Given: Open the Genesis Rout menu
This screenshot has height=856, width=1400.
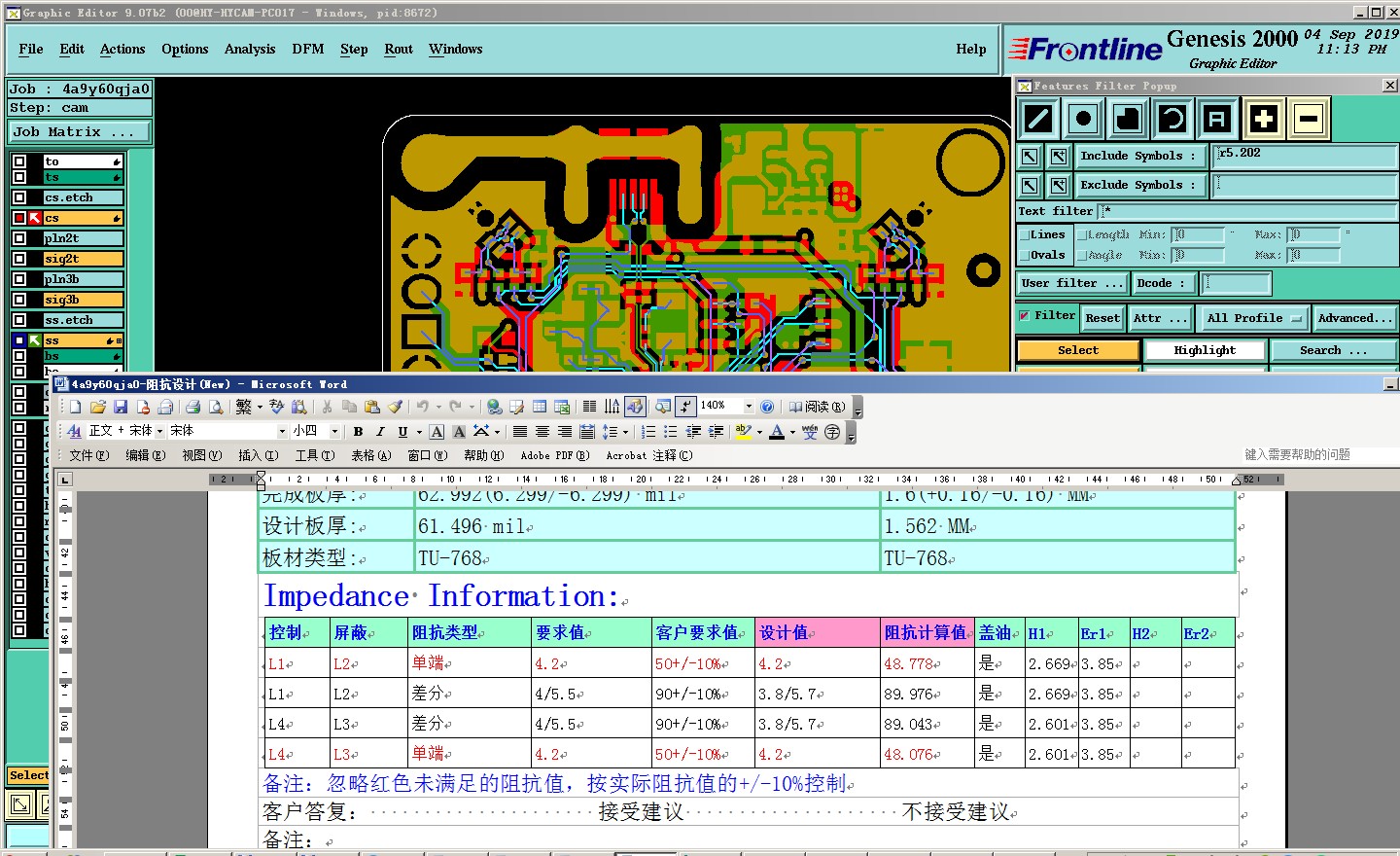Looking at the screenshot, I should tap(399, 49).
